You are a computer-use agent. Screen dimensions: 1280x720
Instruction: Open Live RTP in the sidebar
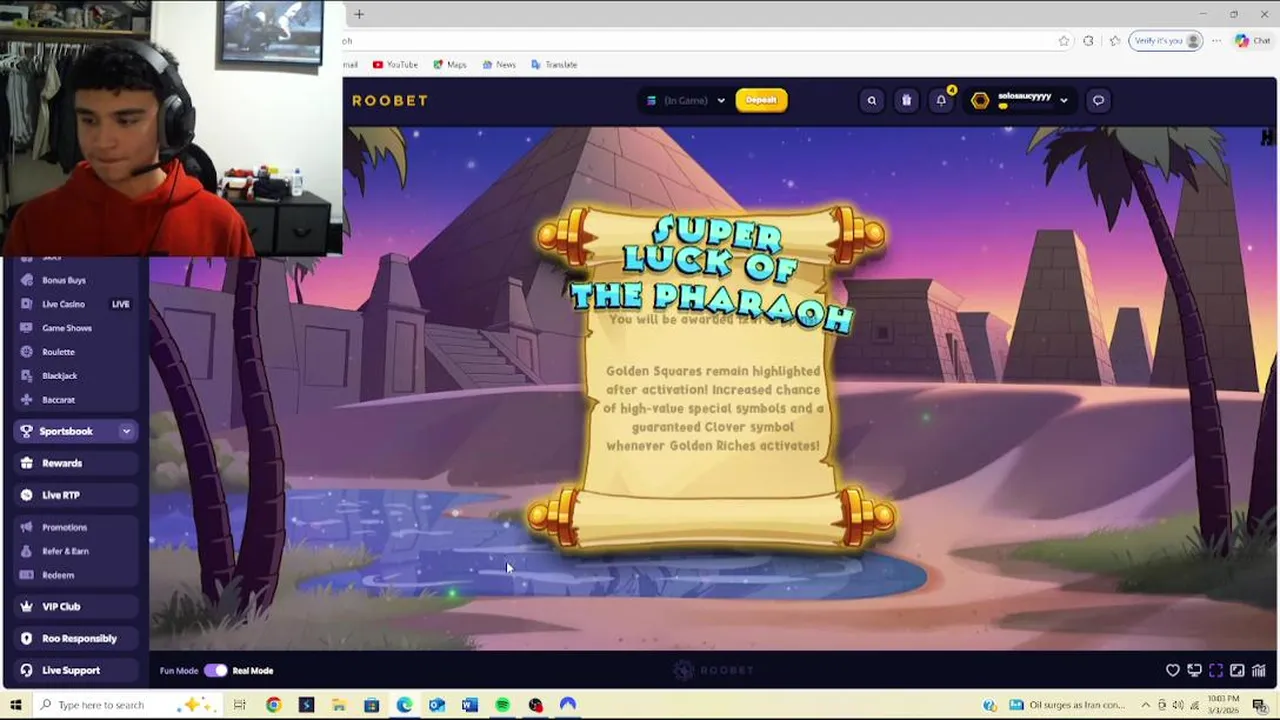pyautogui.click(x=76, y=495)
